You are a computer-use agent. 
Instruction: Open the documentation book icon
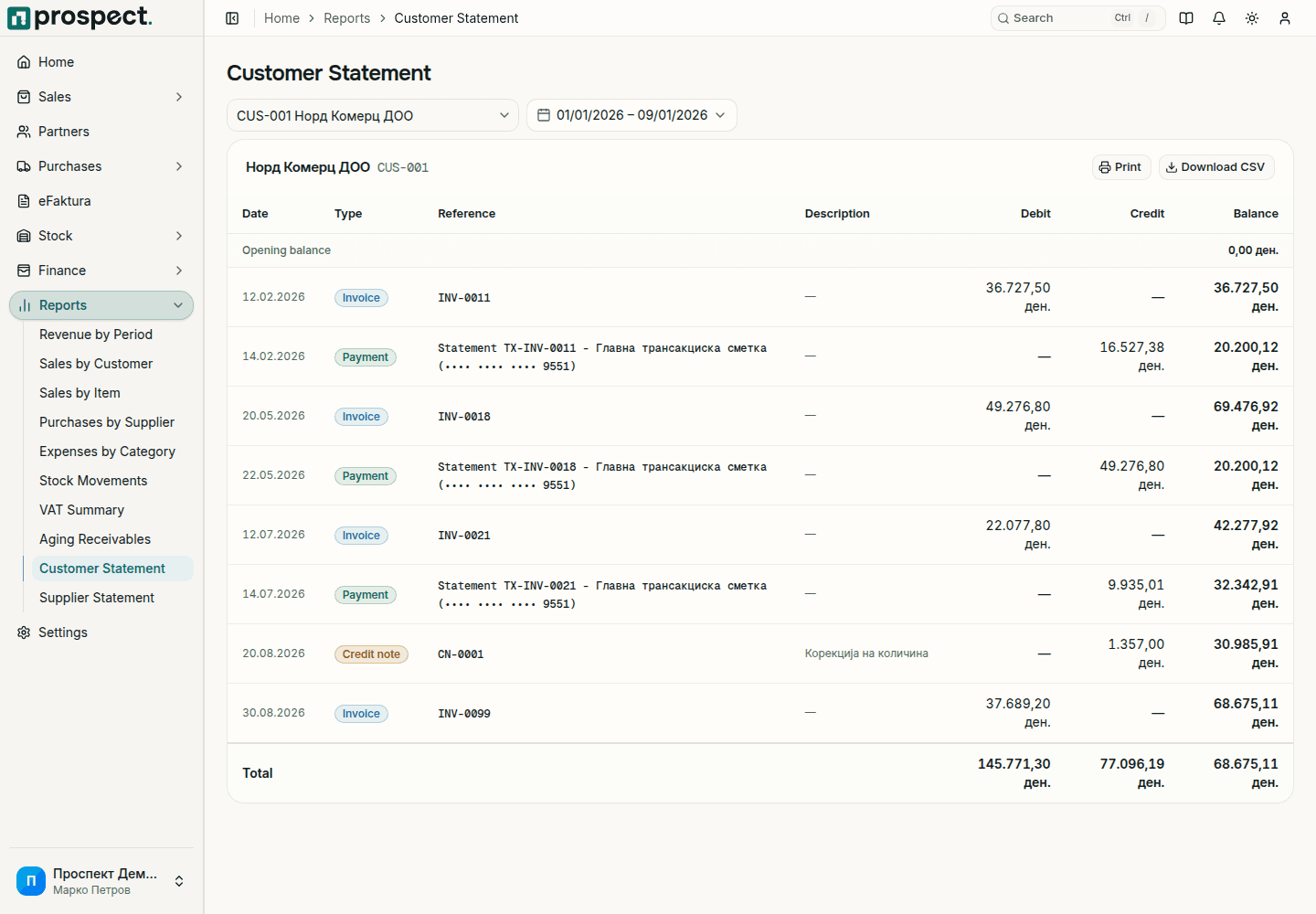click(1186, 18)
